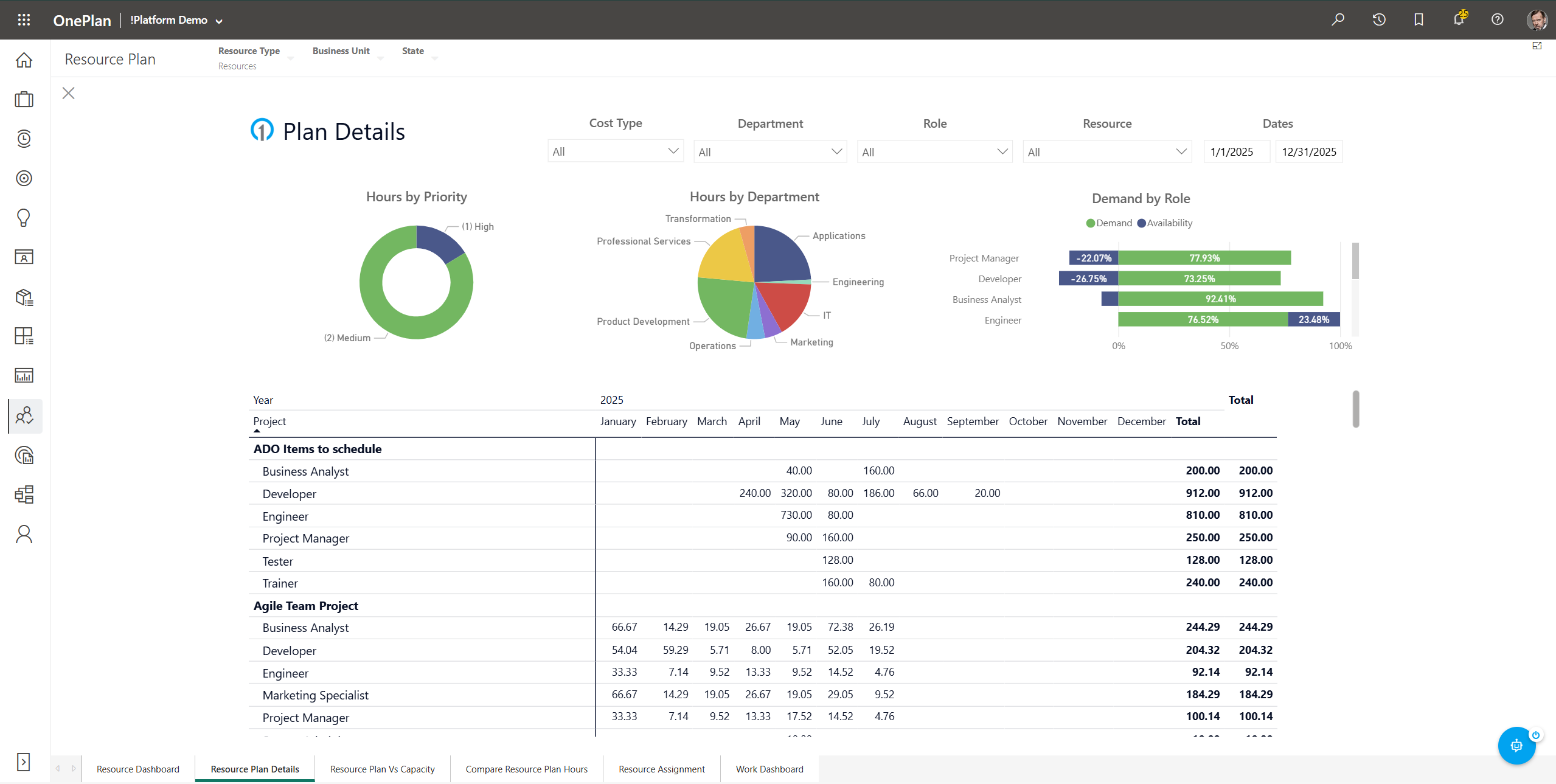Open the help question mark icon
The height and width of the screenshot is (784, 1556).
click(x=1498, y=19)
